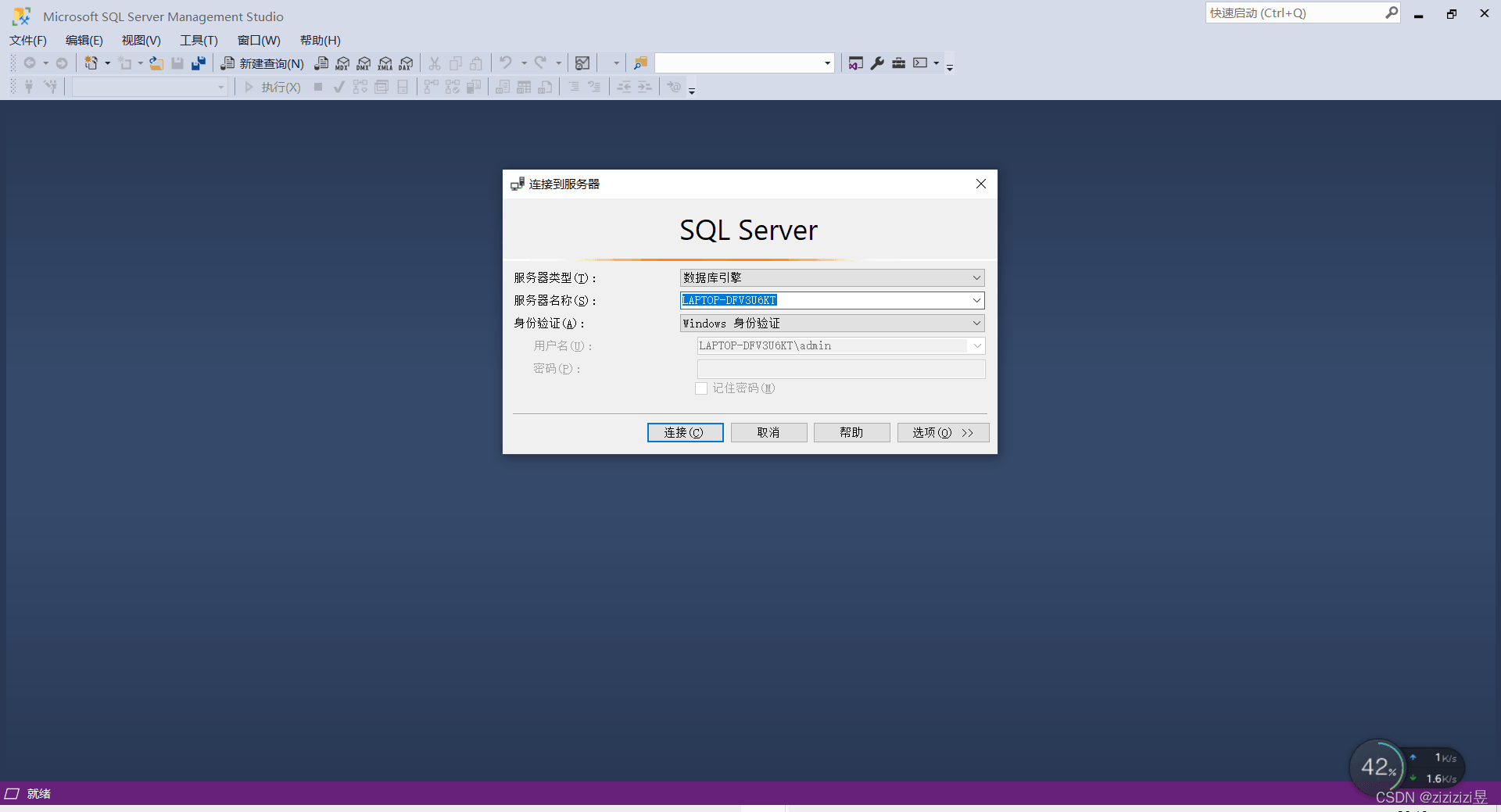
Task: Open a new MDX query
Action: tap(342, 63)
